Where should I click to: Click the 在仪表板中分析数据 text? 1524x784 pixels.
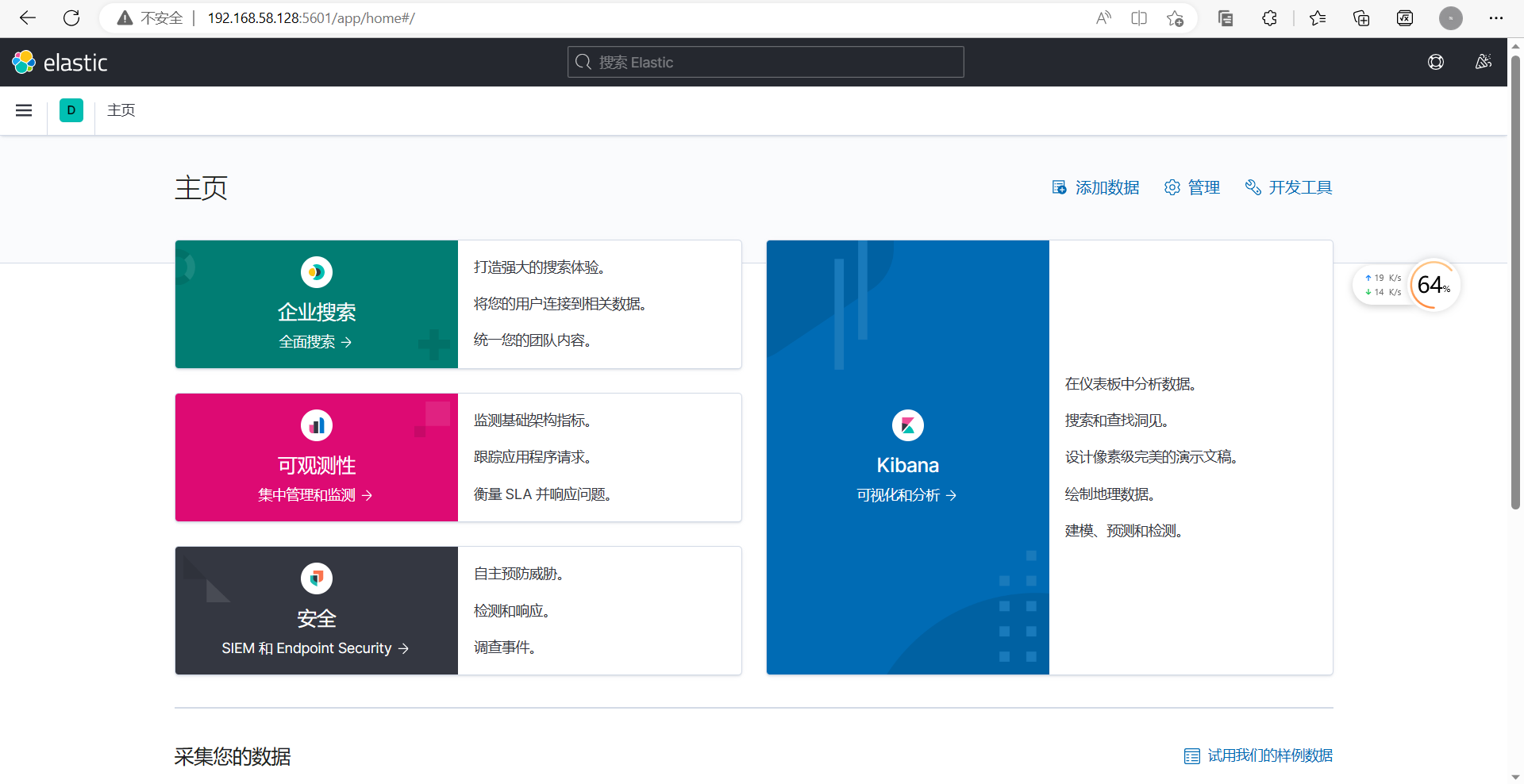click(x=1131, y=384)
